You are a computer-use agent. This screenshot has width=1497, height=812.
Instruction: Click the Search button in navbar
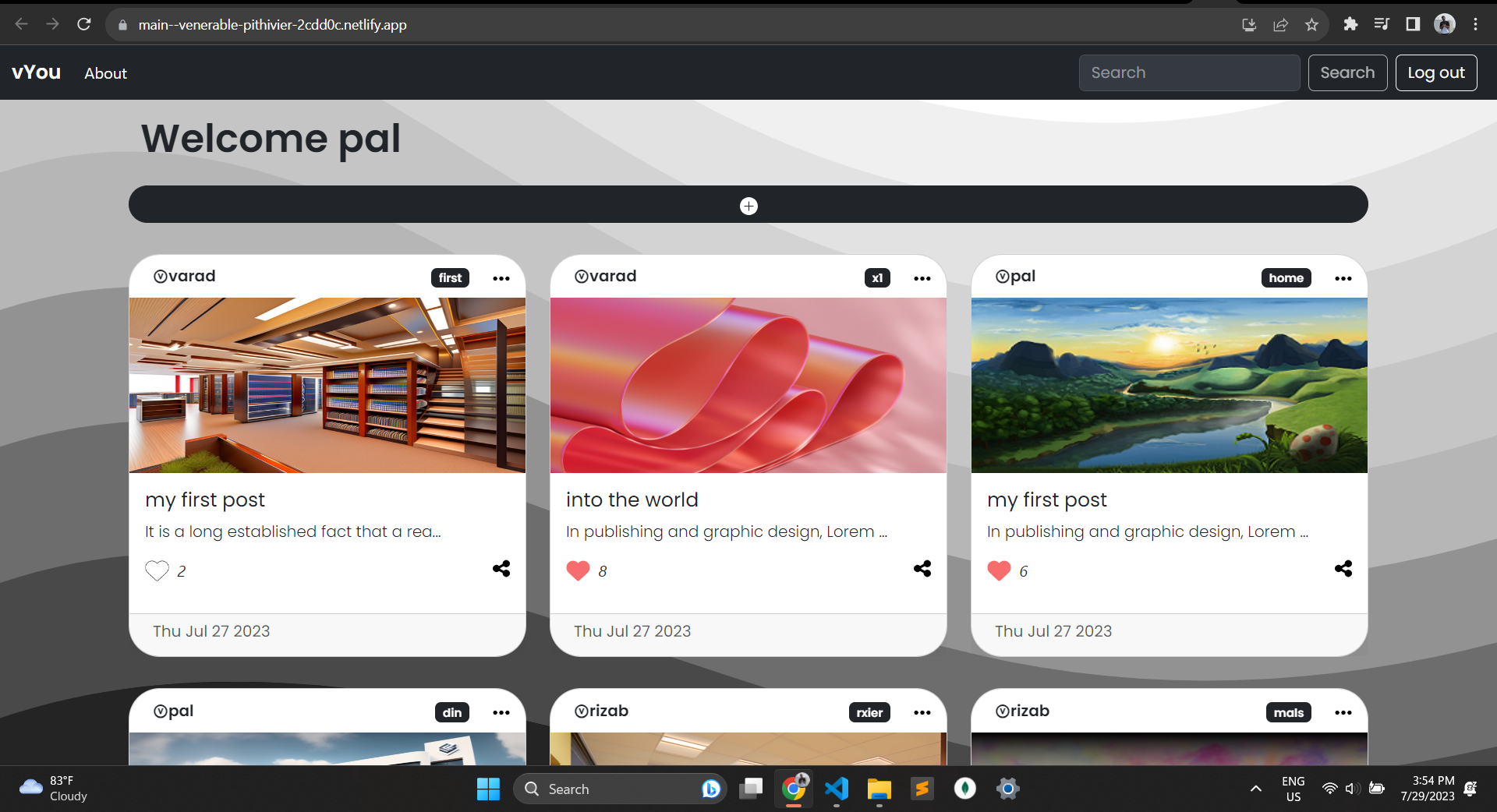tap(1347, 72)
